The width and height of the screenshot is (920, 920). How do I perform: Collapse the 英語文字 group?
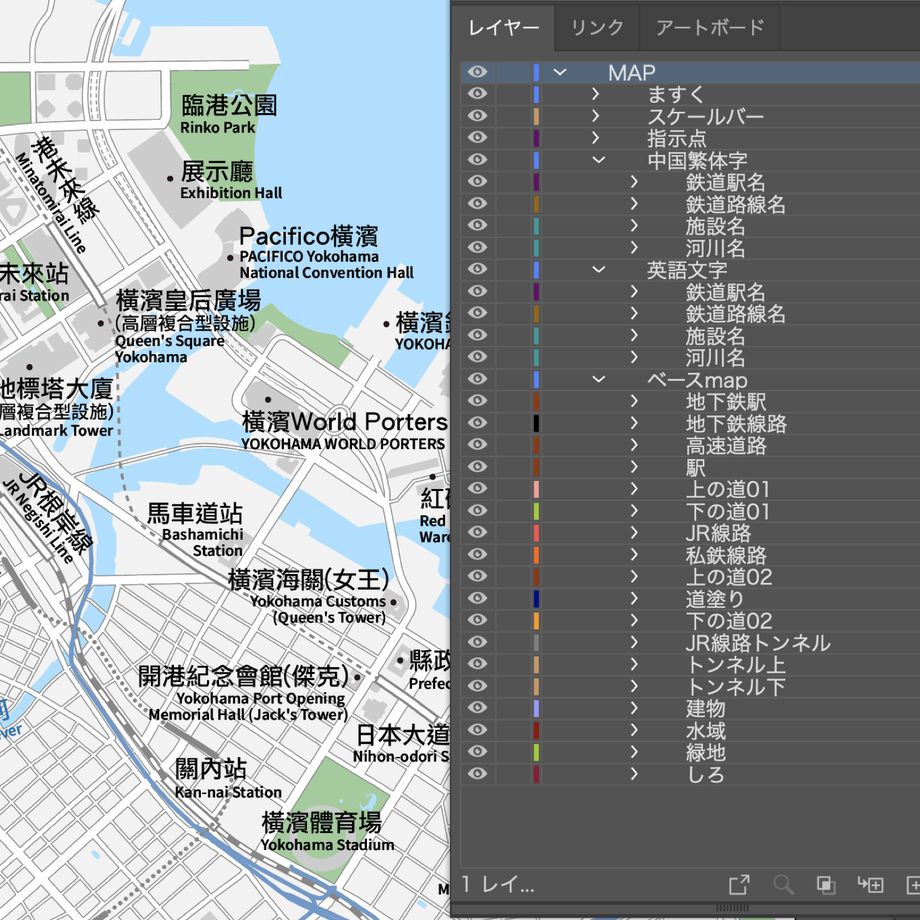tap(598, 269)
